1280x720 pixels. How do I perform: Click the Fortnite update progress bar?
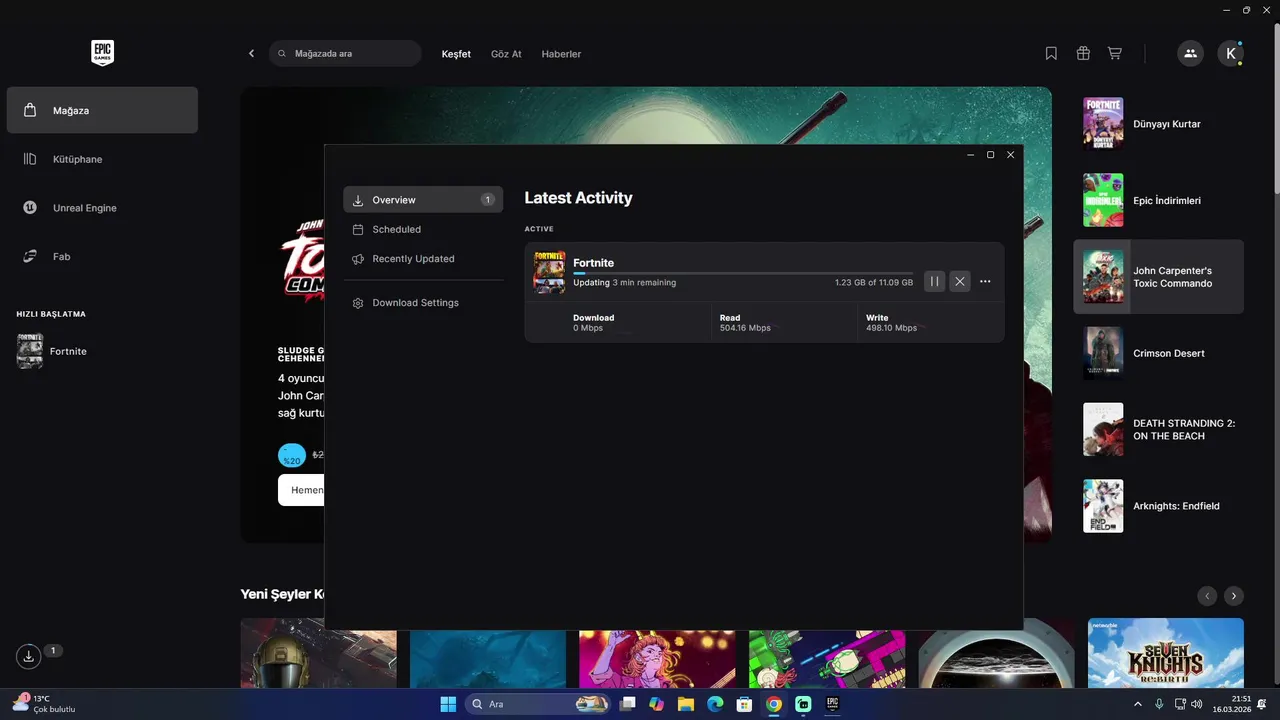pos(743,273)
